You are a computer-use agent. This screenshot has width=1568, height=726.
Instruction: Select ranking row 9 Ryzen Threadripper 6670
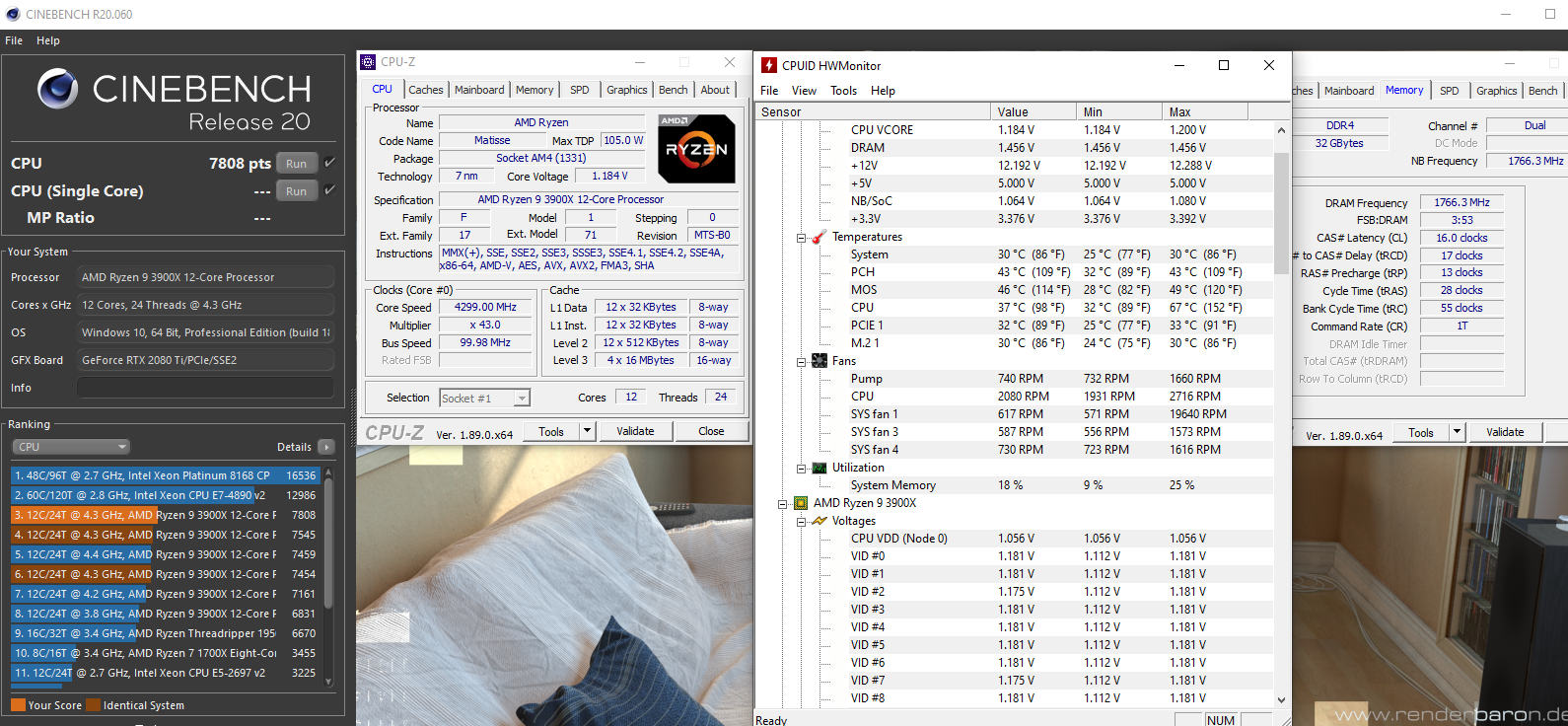click(166, 633)
